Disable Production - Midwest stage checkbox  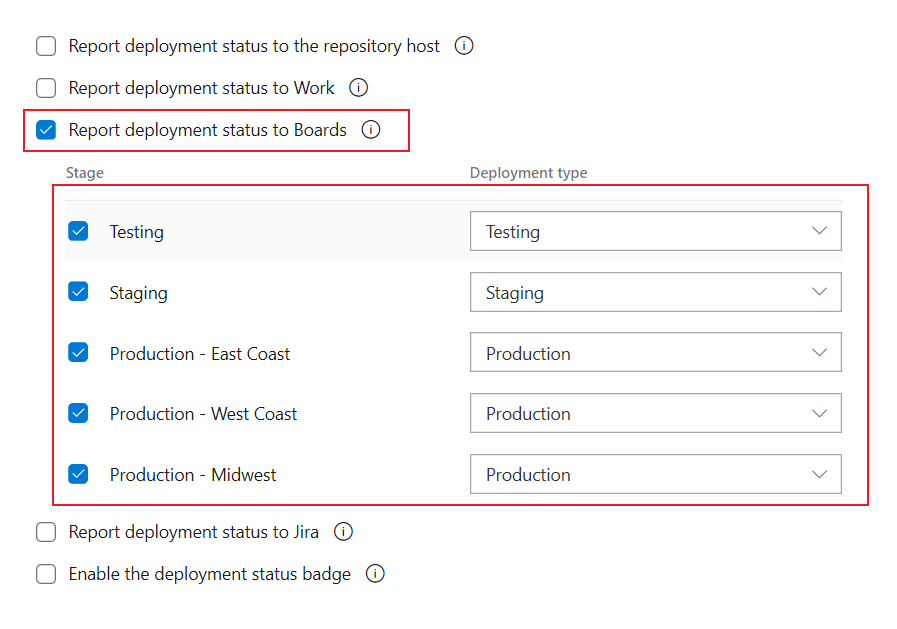click(78, 474)
